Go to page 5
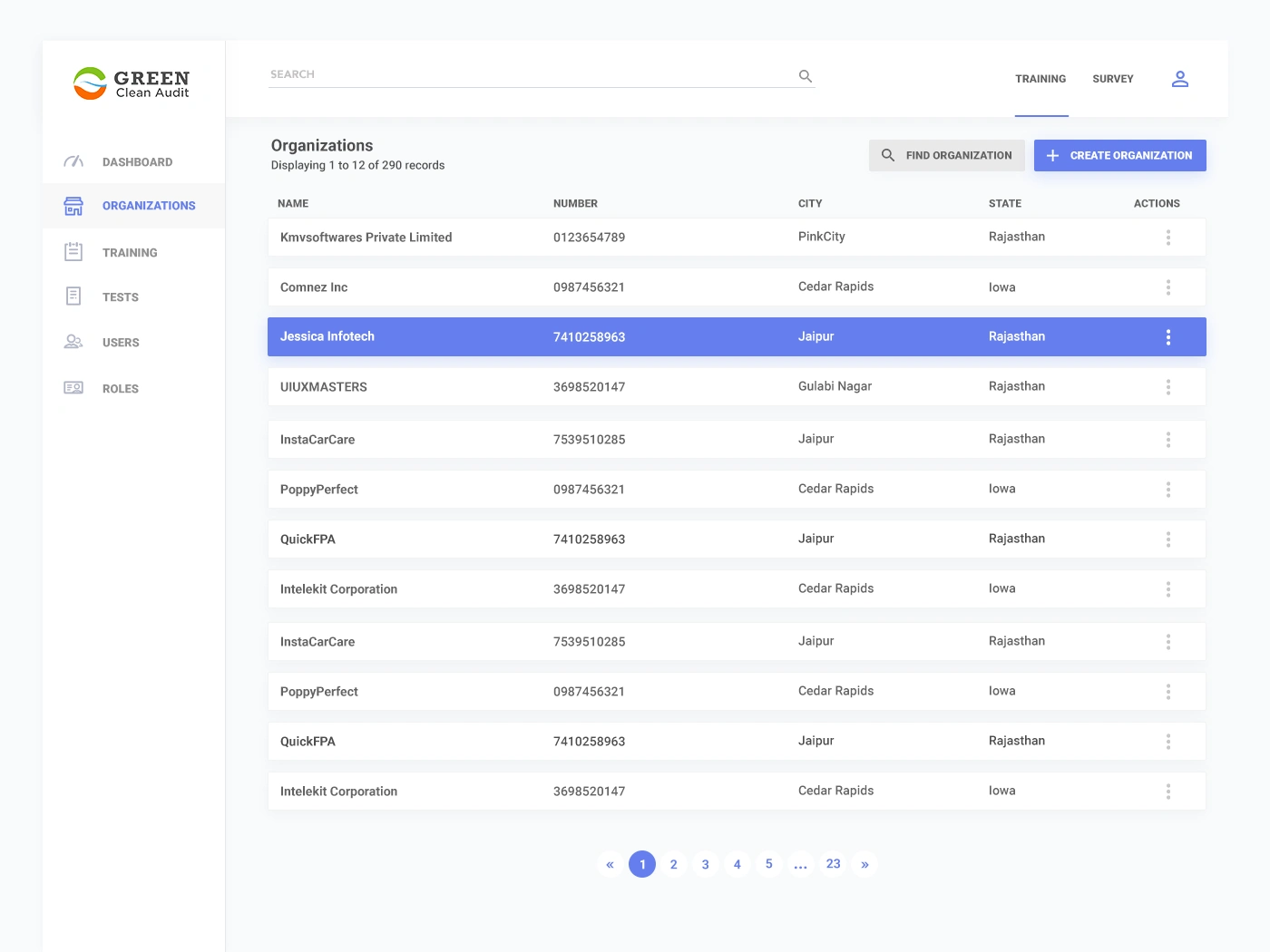This screenshot has width=1270, height=952. point(769,864)
